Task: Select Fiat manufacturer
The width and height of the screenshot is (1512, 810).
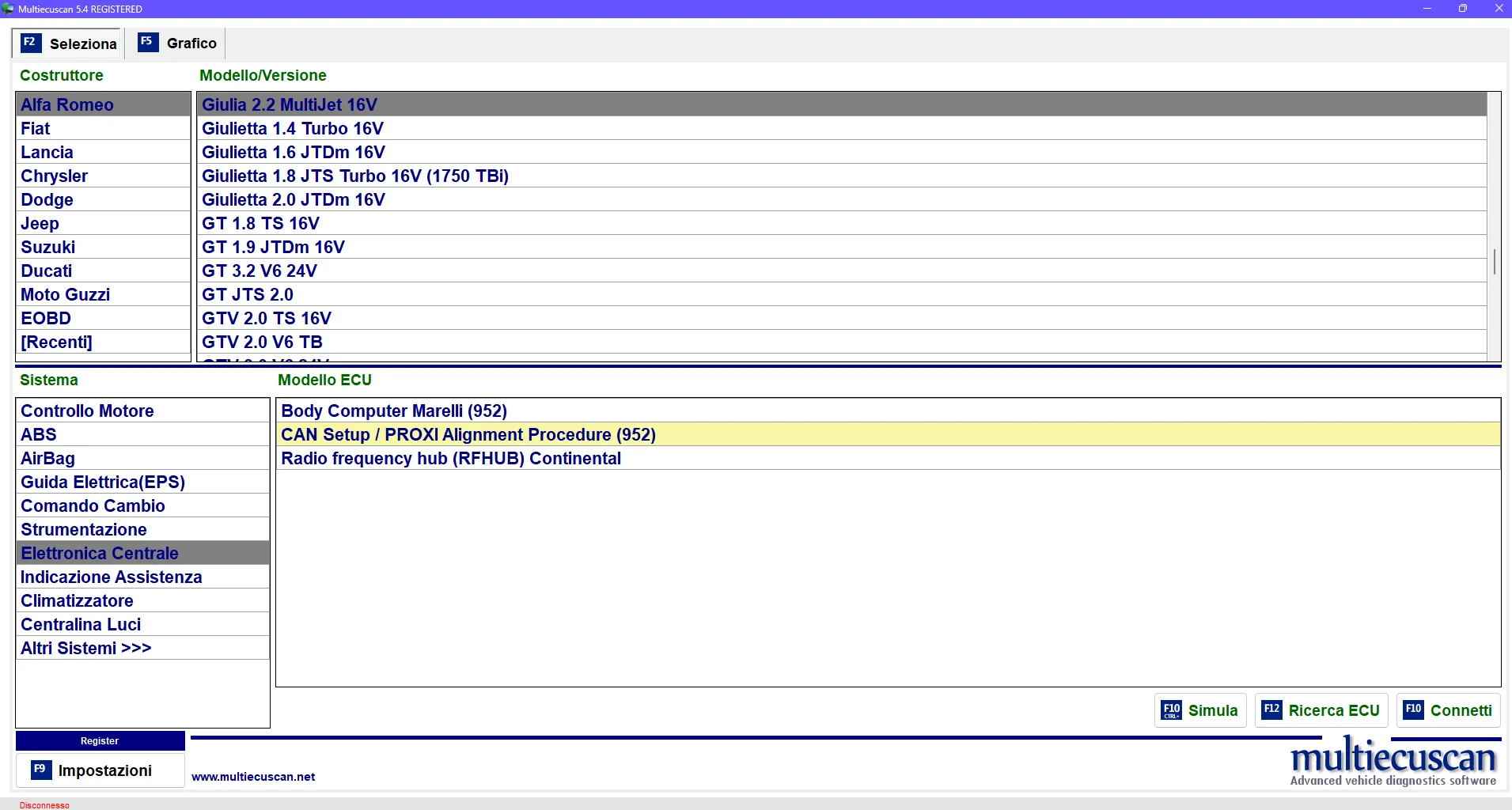Action: tap(103, 128)
